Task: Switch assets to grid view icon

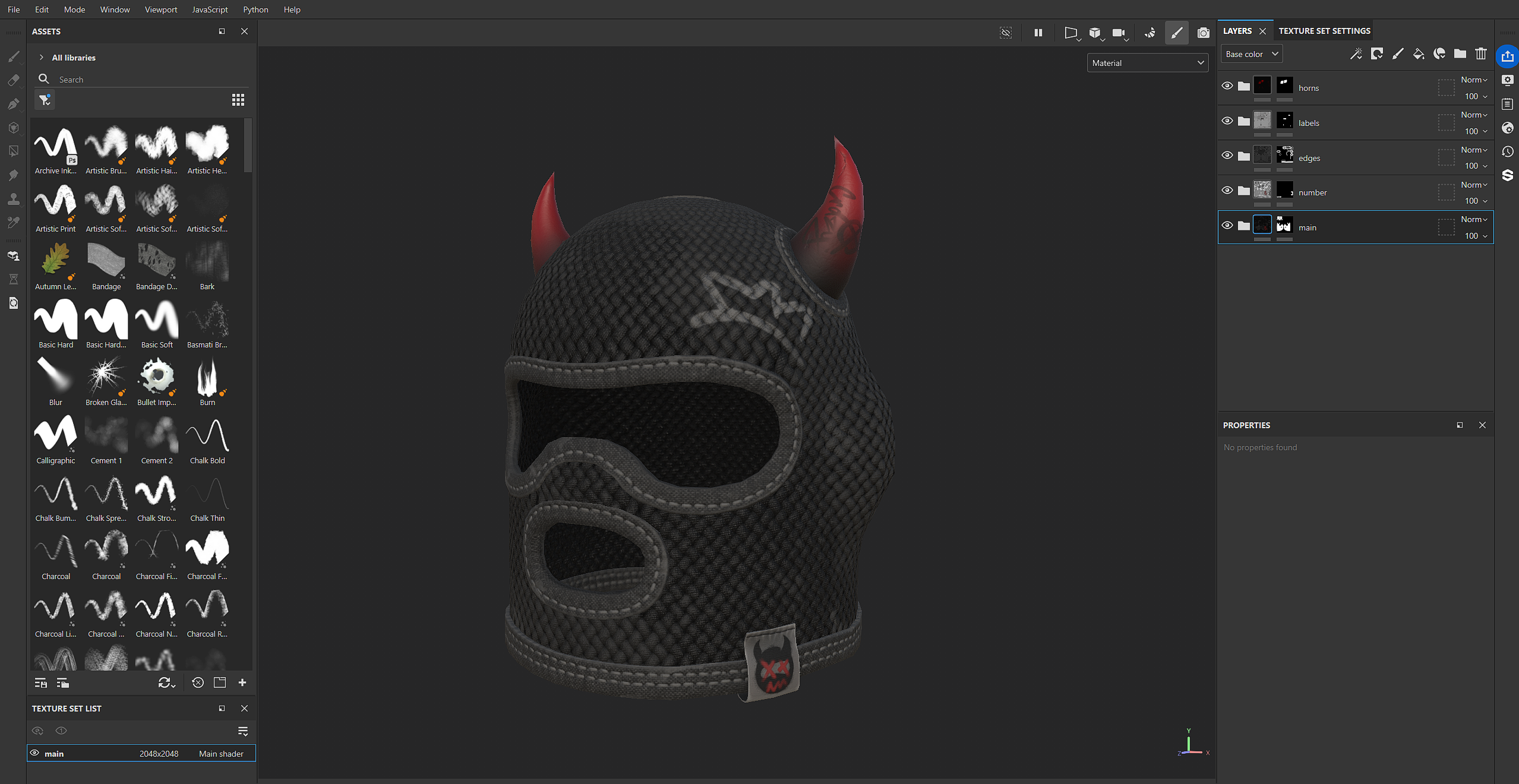Action: tap(238, 100)
